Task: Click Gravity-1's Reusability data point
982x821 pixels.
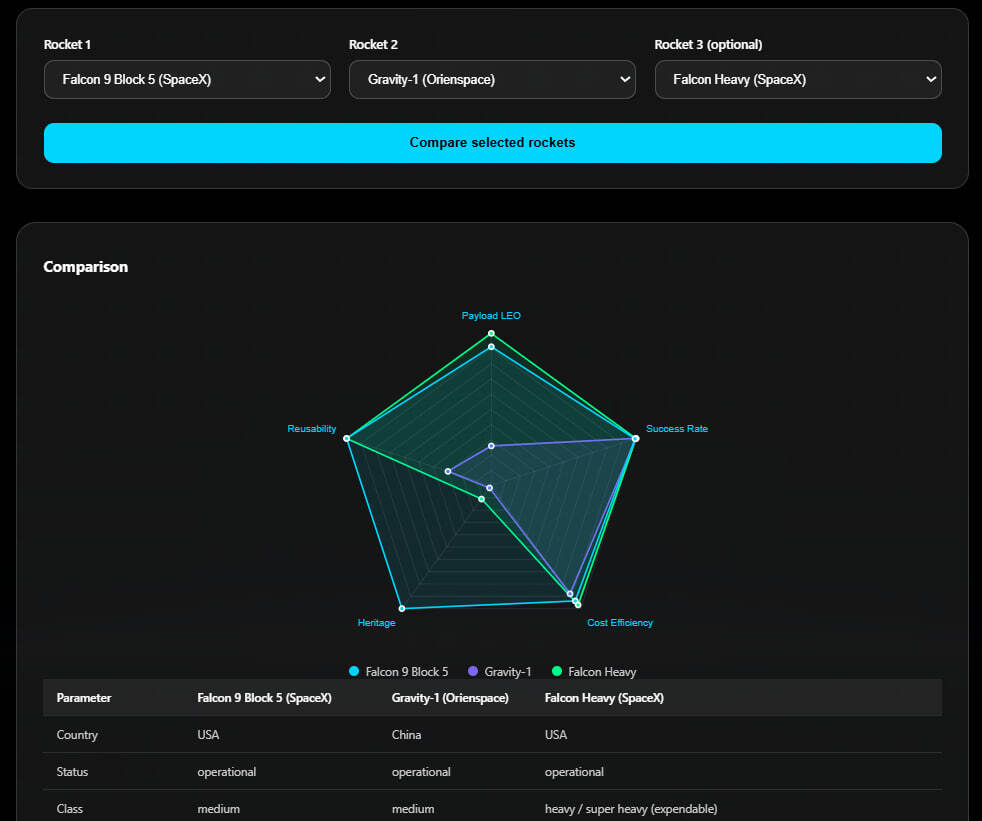Action: pos(448,471)
